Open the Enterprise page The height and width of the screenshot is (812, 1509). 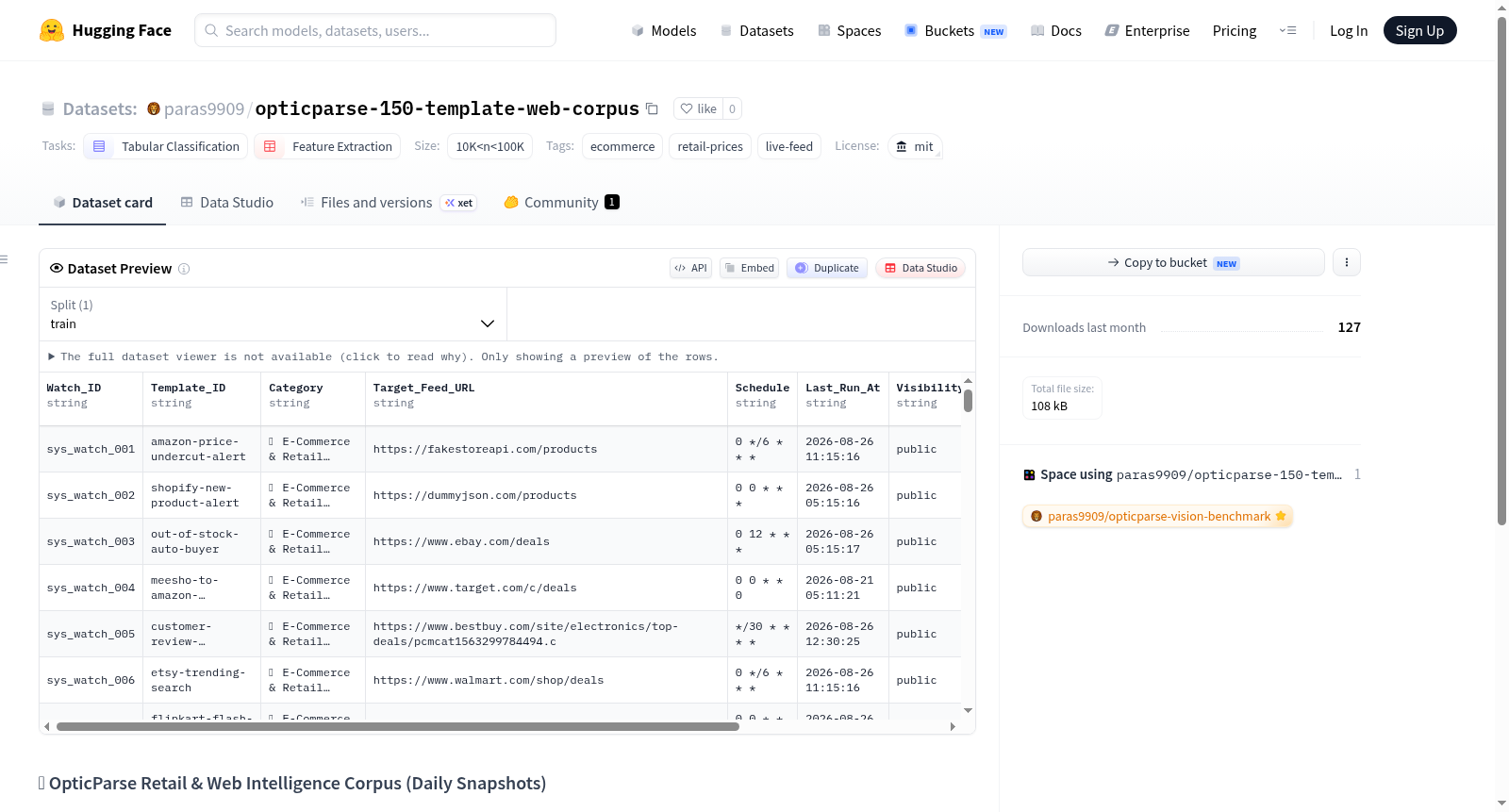click(1147, 30)
